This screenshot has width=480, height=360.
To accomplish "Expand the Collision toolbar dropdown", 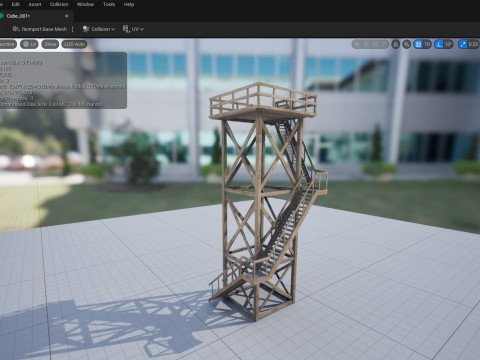I will coord(99,29).
